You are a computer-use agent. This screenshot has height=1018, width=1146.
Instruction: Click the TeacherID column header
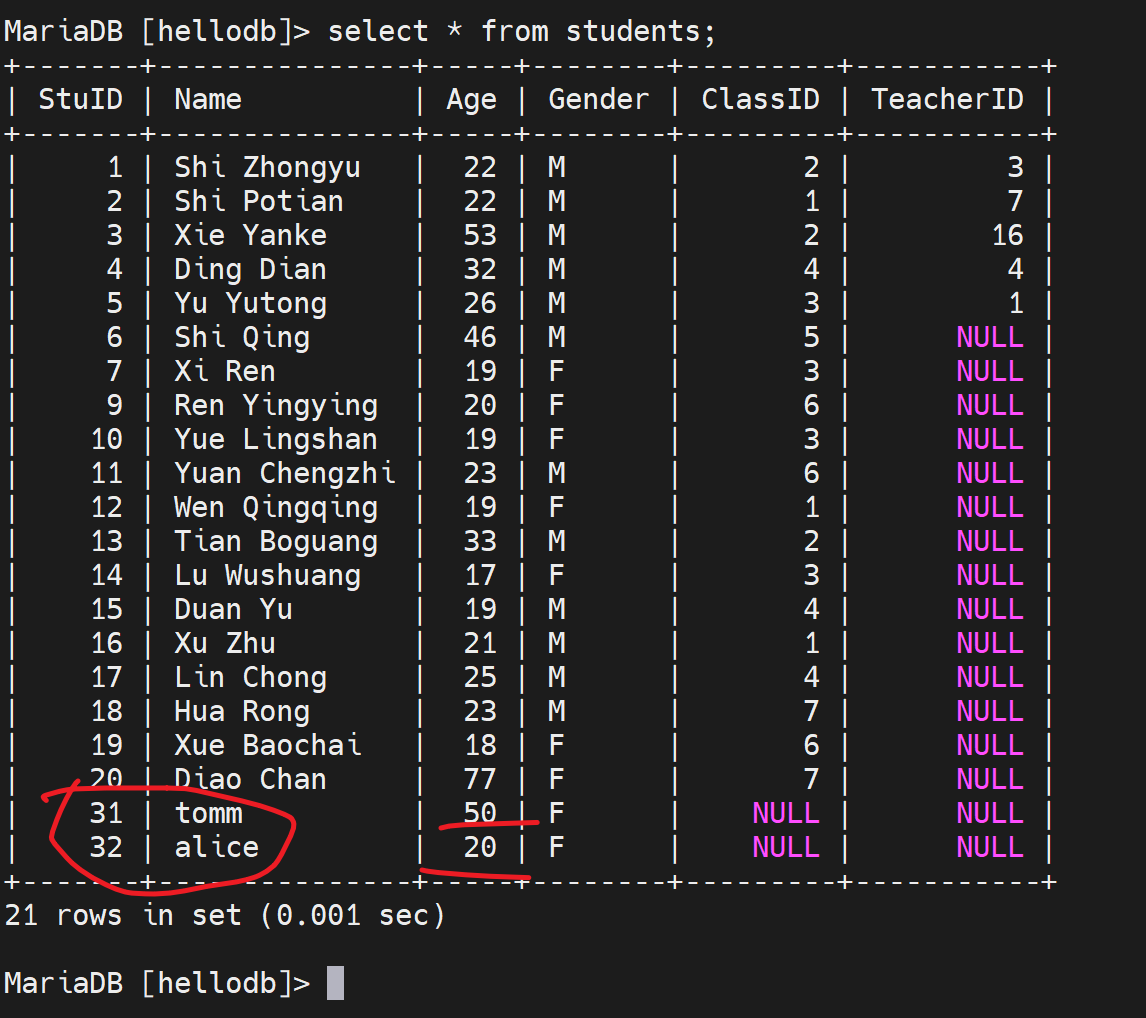(947, 99)
